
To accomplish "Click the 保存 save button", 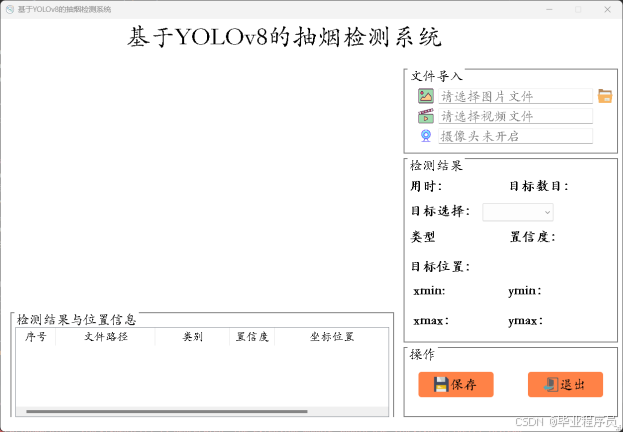I will [456, 385].
